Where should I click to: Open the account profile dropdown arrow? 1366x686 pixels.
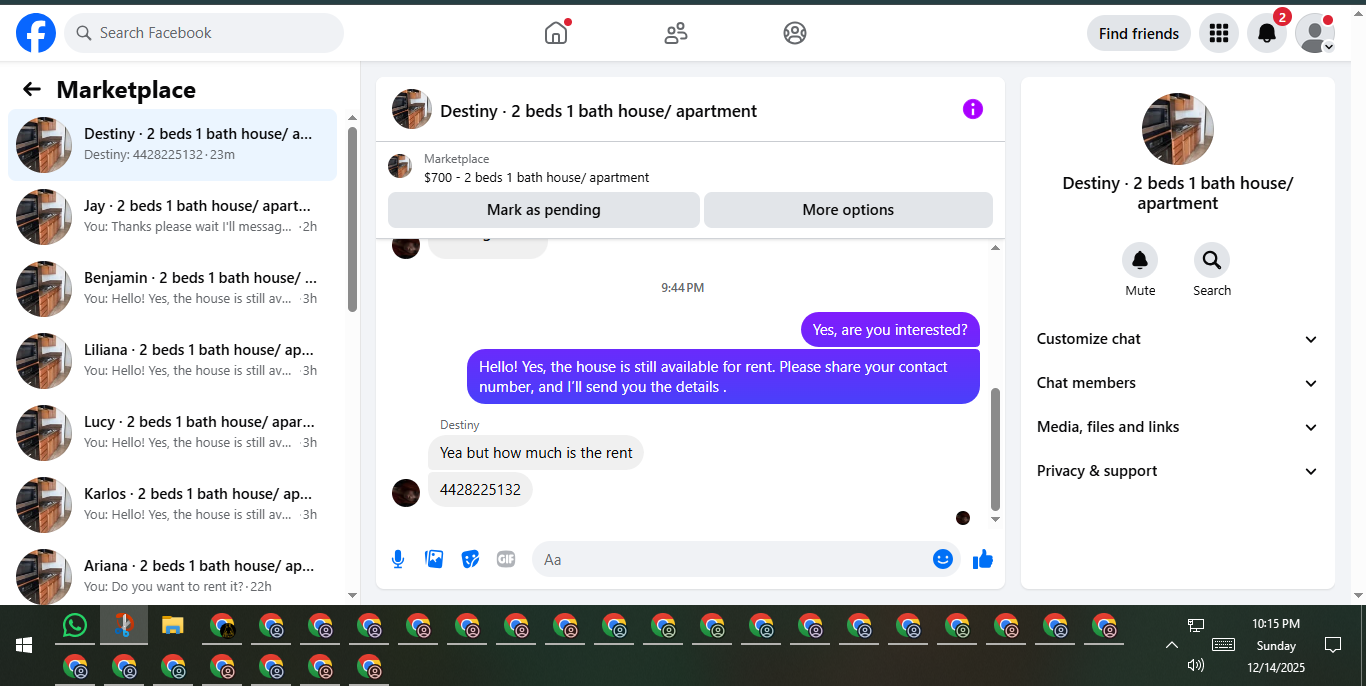click(1328, 47)
